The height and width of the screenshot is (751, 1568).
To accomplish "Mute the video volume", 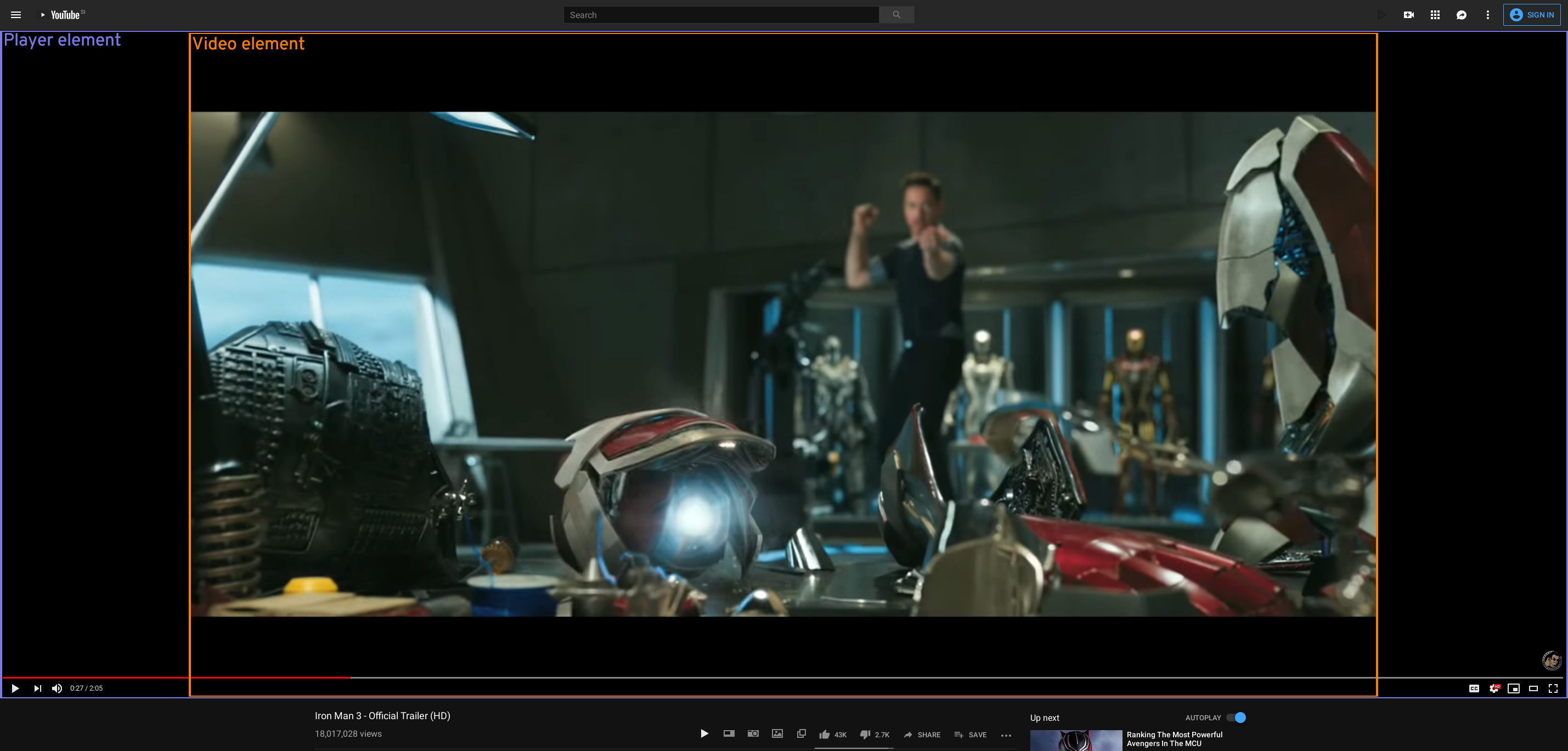I will [57, 688].
